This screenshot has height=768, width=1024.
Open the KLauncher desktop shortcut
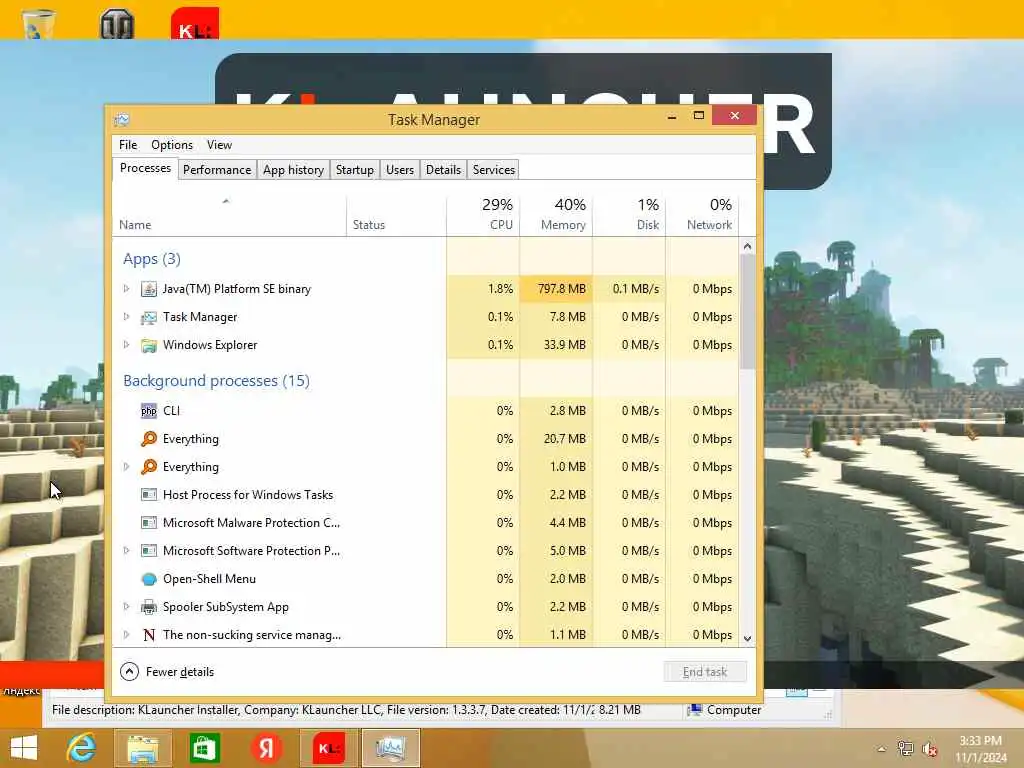tap(195, 24)
